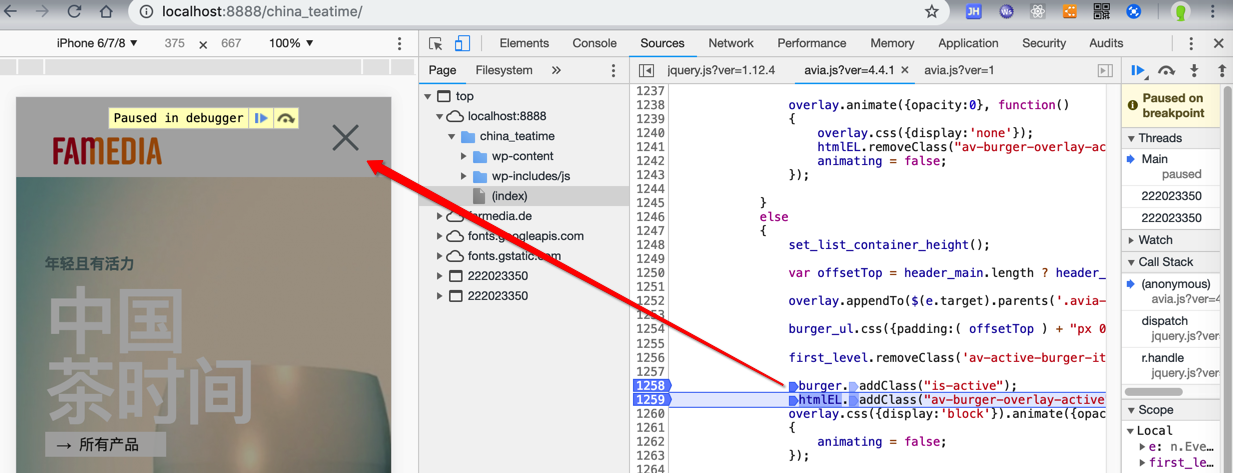Screen dimensions: 1233x473
Task: Close the avia.js?ver=4.4.1 tab
Action: click(x=905, y=71)
